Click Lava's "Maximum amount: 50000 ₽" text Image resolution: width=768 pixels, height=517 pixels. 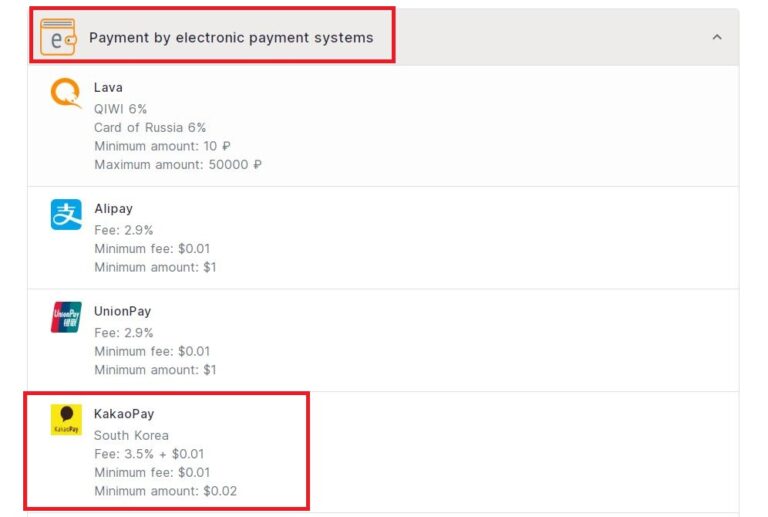[178, 165]
